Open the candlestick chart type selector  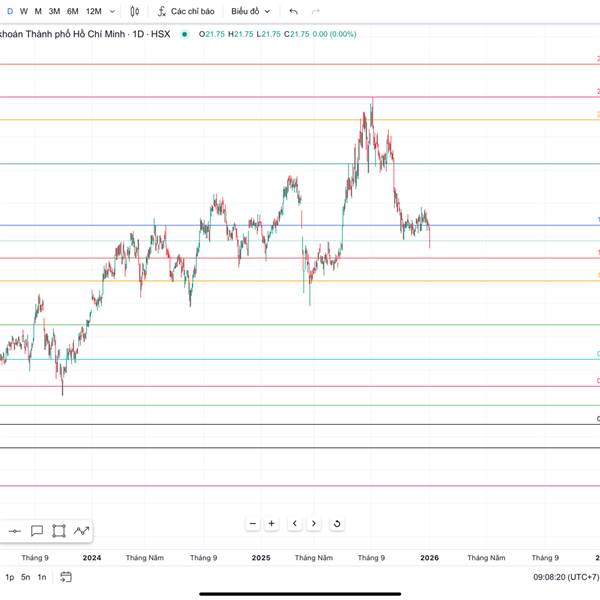click(135, 11)
